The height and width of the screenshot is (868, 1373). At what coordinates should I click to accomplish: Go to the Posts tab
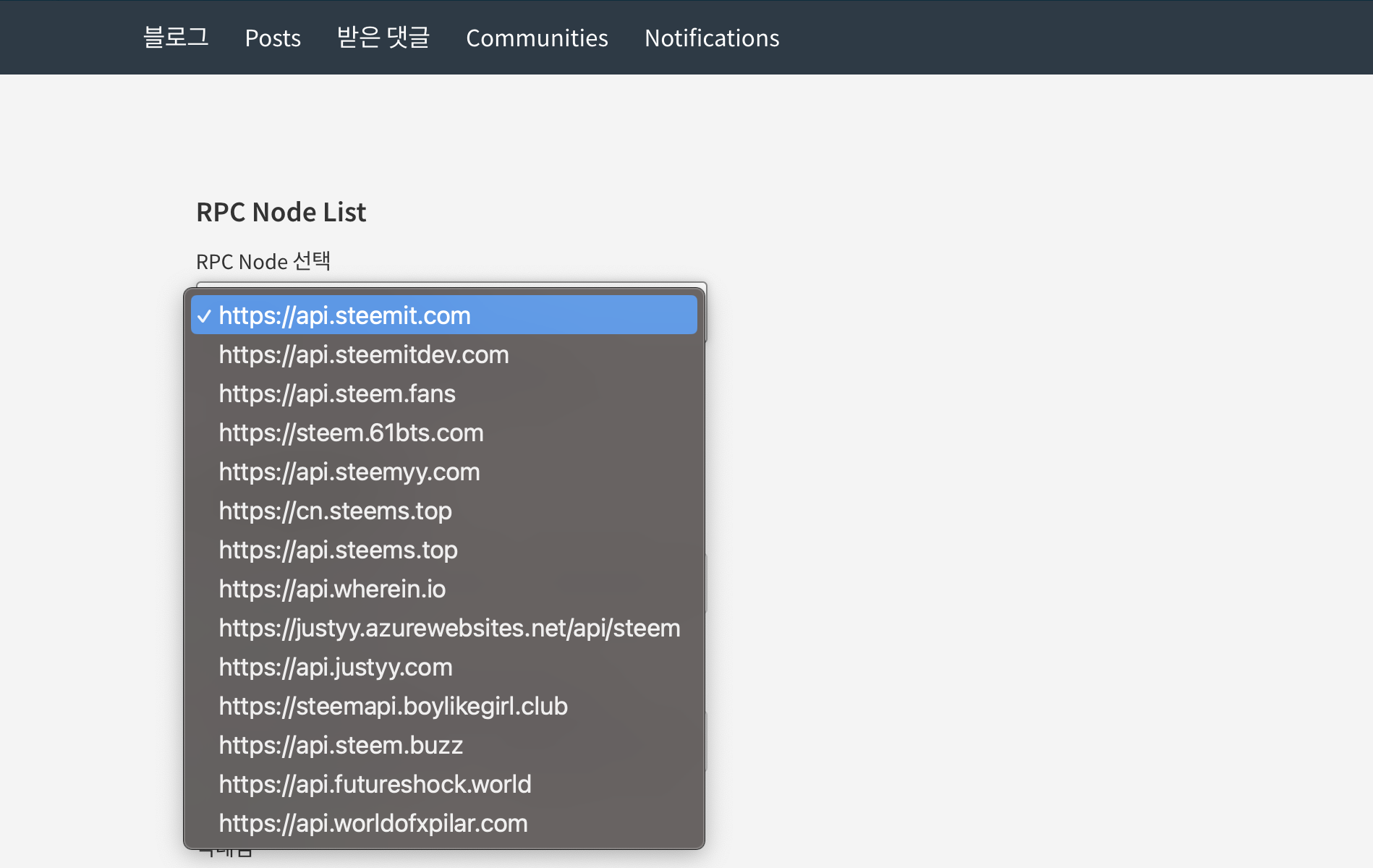point(273,38)
